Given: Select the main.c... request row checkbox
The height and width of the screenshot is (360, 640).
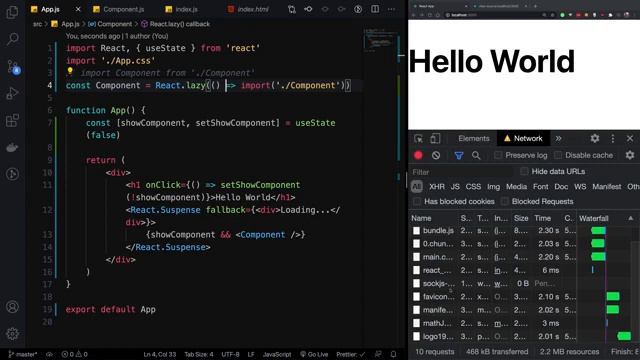Looking at the screenshot, I should coord(416,257).
